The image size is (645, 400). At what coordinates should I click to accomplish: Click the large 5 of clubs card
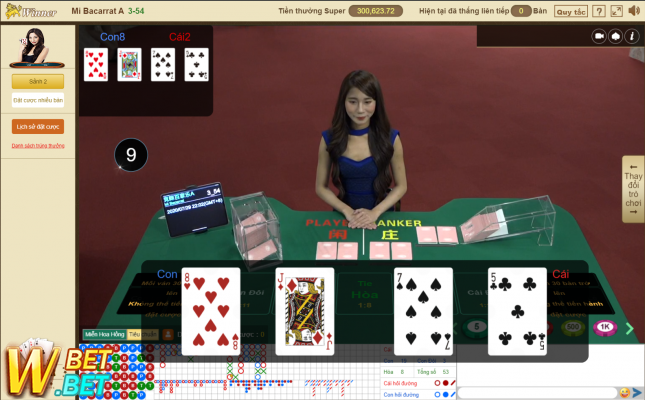click(x=517, y=312)
